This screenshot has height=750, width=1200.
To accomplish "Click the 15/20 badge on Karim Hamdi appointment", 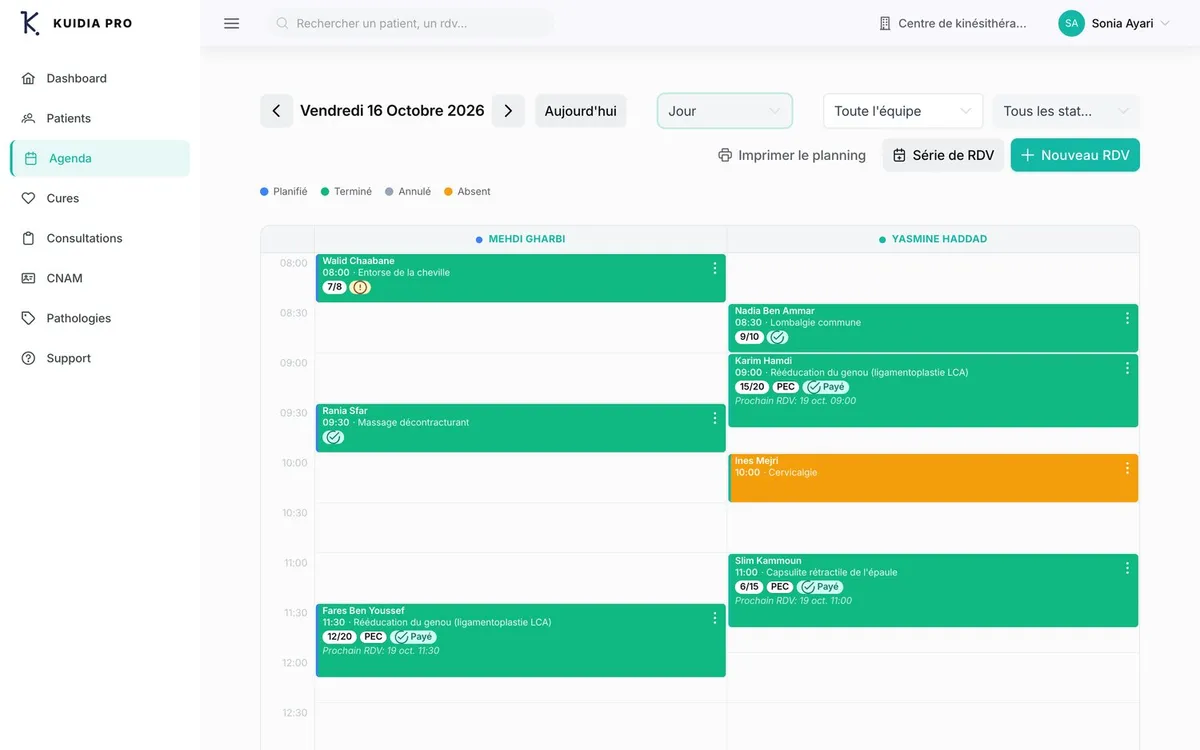I will click(x=751, y=387).
